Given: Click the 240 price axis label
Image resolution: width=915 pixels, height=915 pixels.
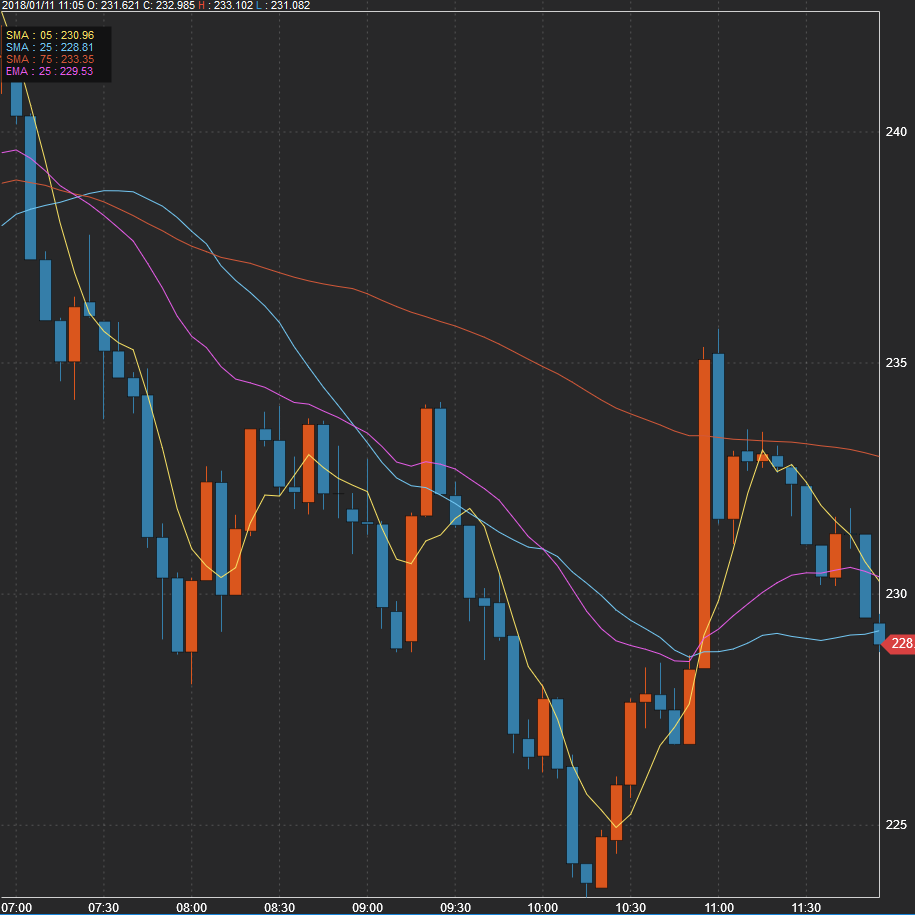Looking at the screenshot, I should tap(896, 132).
